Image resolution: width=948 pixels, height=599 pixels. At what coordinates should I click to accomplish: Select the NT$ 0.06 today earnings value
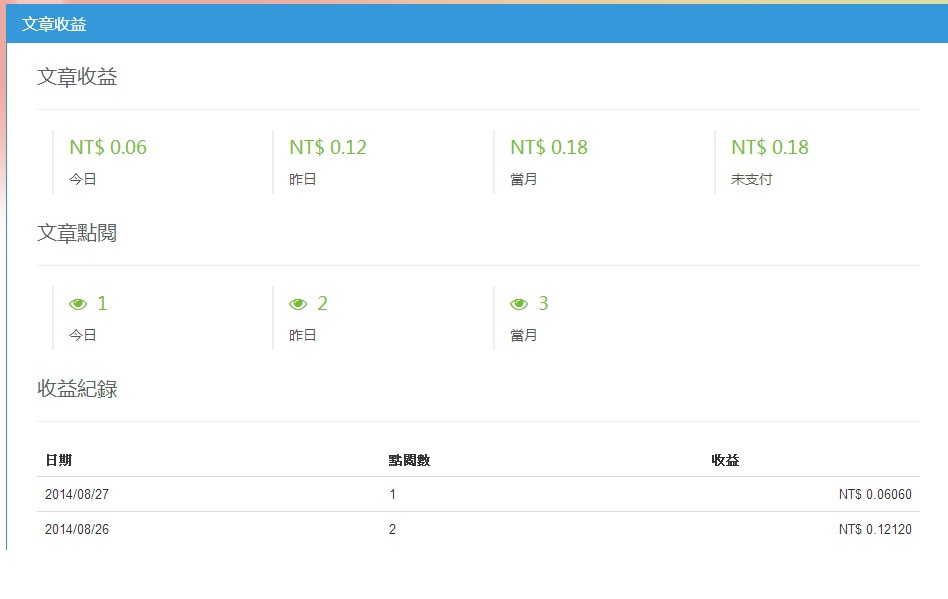108,147
